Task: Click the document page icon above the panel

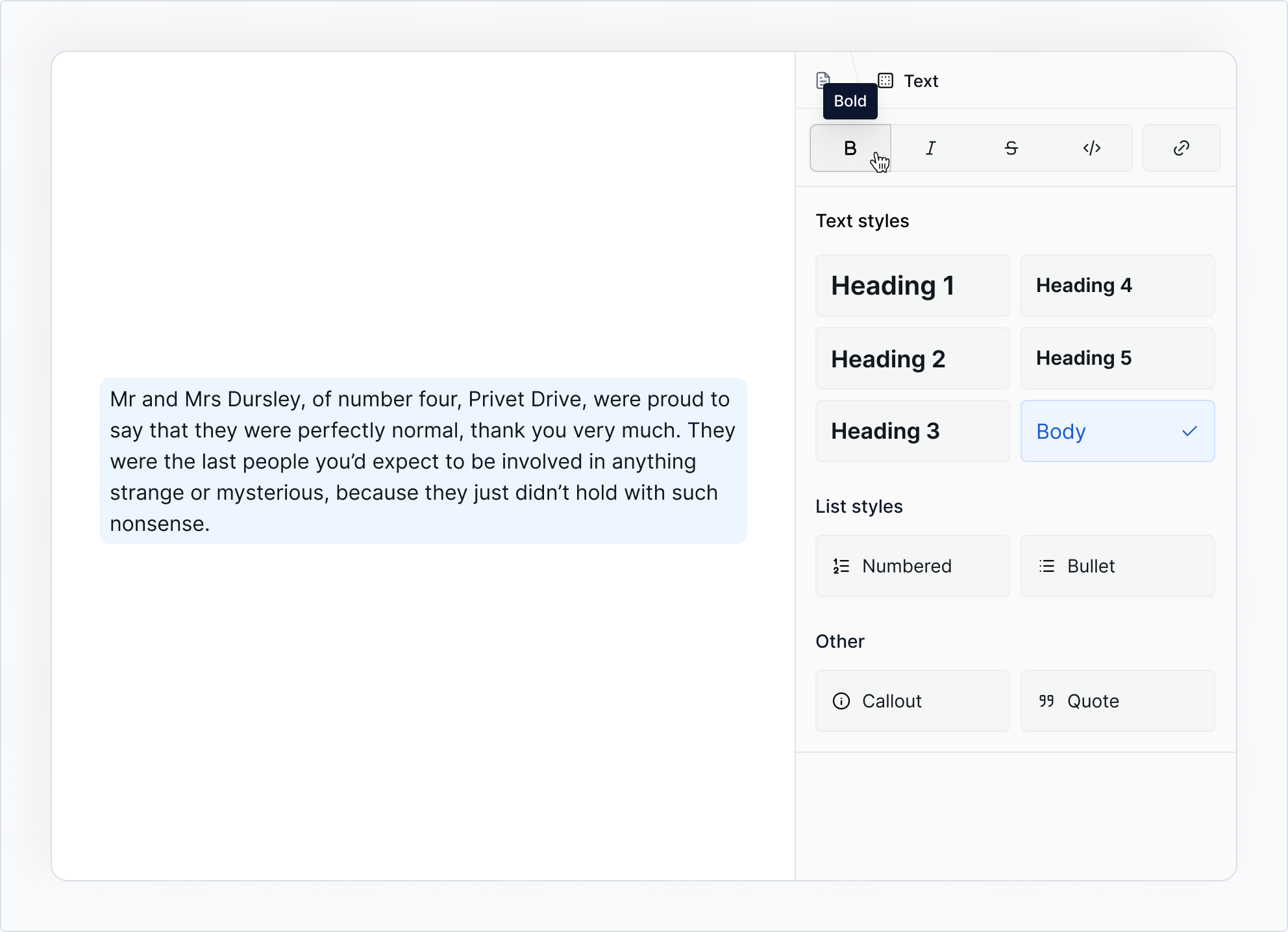Action: click(x=823, y=80)
